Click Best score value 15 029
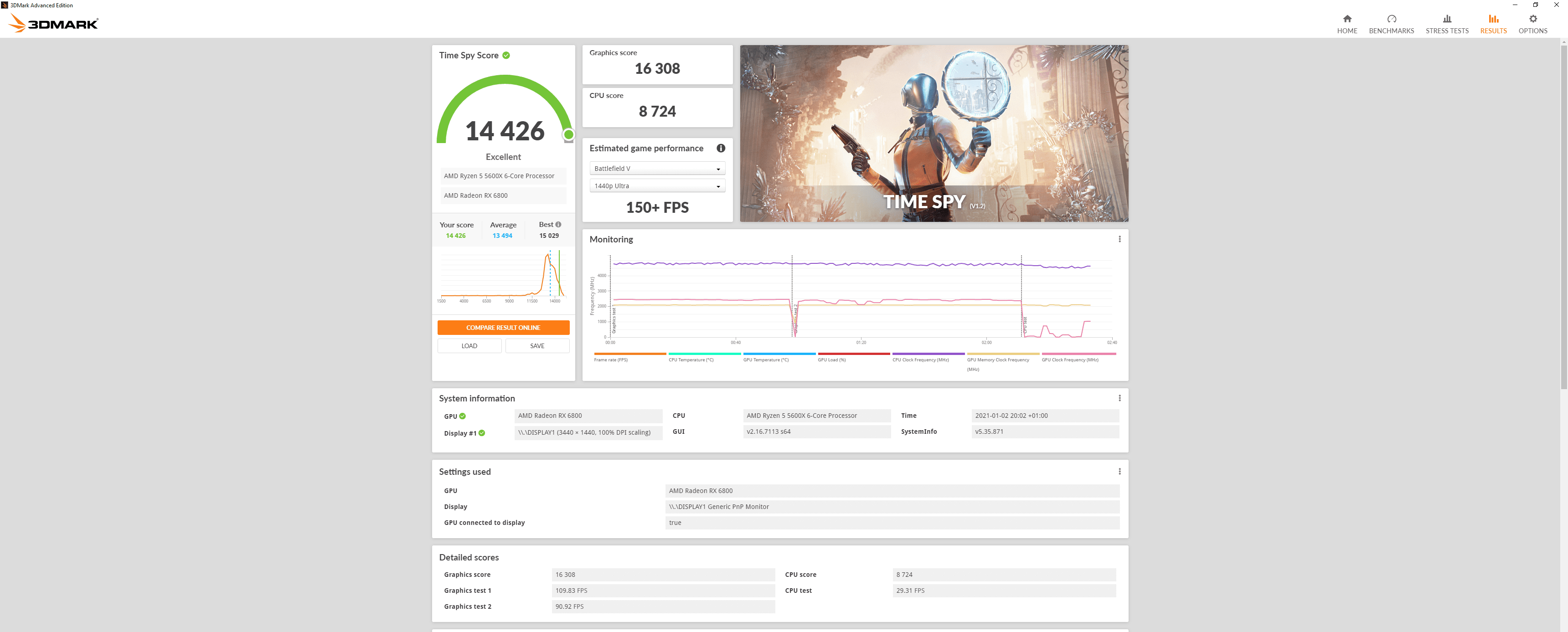1568x632 pixels. coord(548,236)
